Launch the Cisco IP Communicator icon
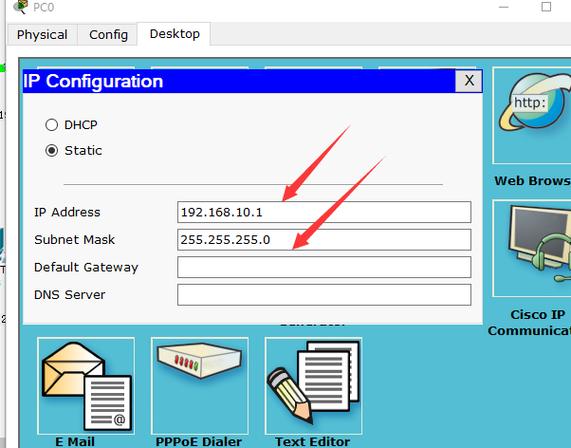The height and width of the screenshot is (448, 571). coord(532,248)
